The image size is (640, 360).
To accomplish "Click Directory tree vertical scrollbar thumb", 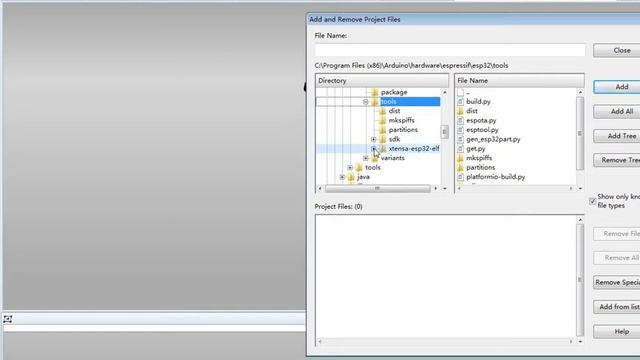I will point(444,132).
